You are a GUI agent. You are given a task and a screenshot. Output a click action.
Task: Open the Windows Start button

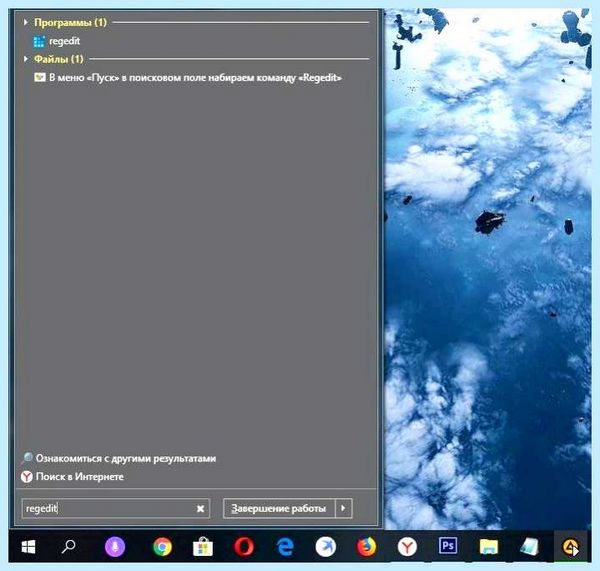click(28, 547)
